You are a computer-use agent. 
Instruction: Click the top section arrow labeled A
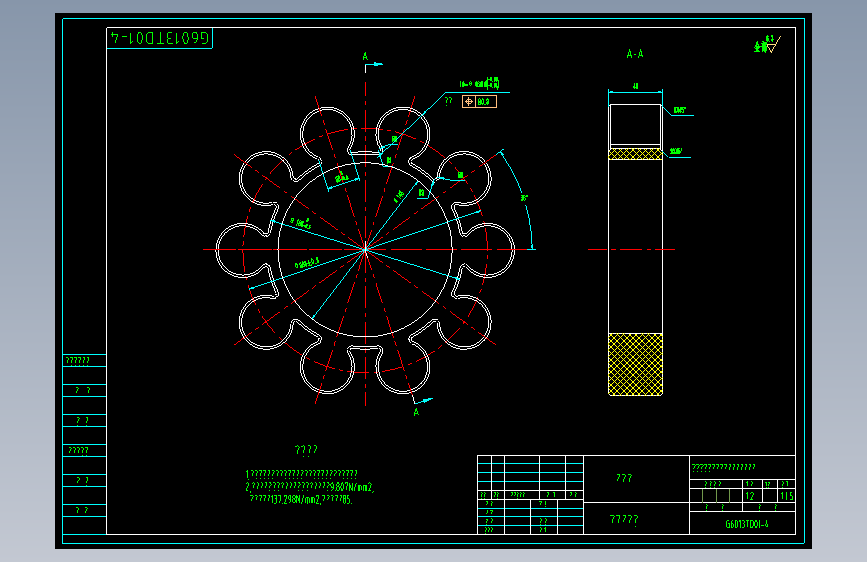tap(372, 61)
